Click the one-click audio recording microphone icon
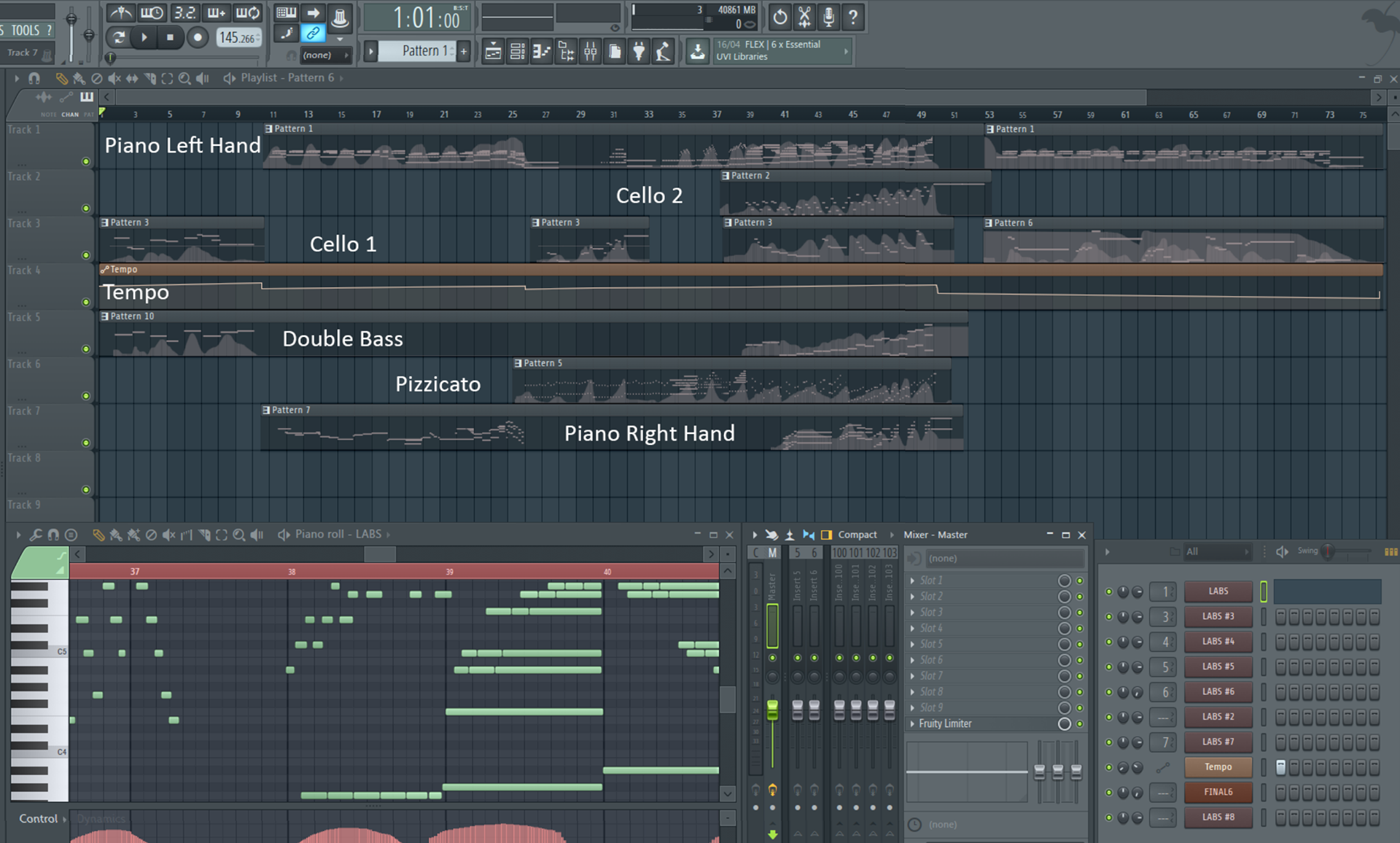This screenshot has height=843, width=1400. (828, 16)
